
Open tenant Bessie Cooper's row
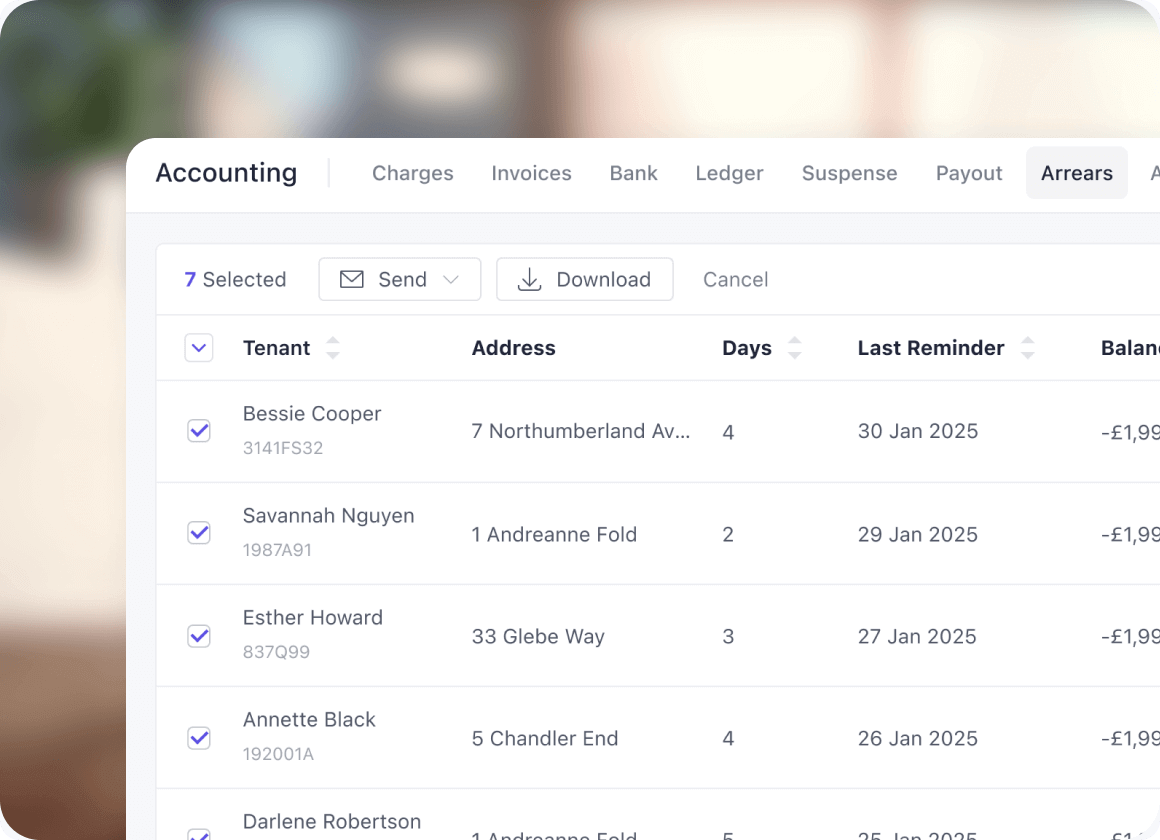(312, 414)
